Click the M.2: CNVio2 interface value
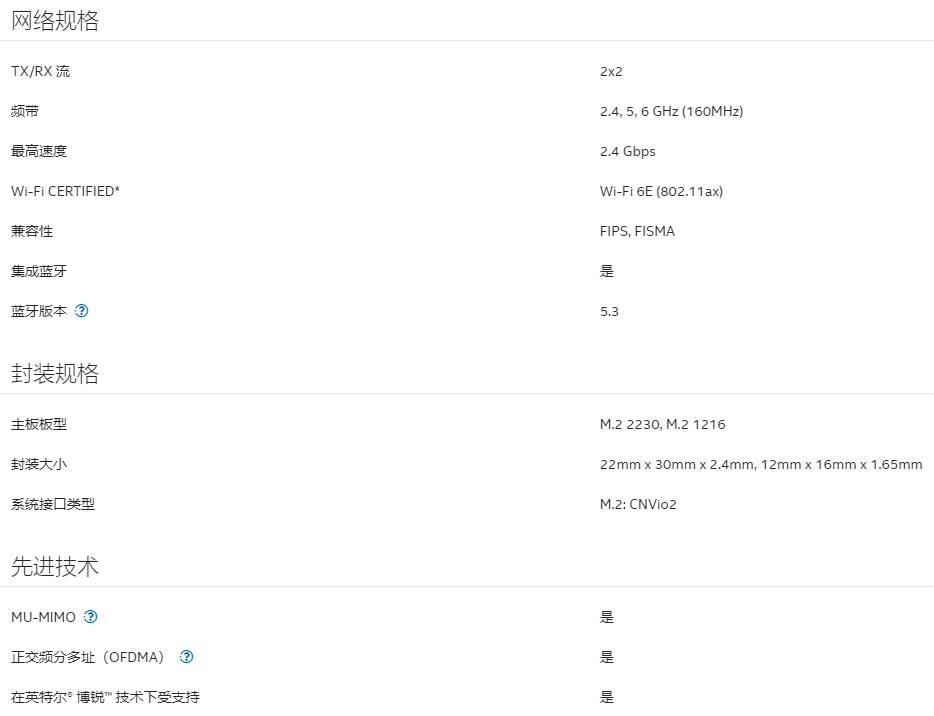 coord(638,504)
